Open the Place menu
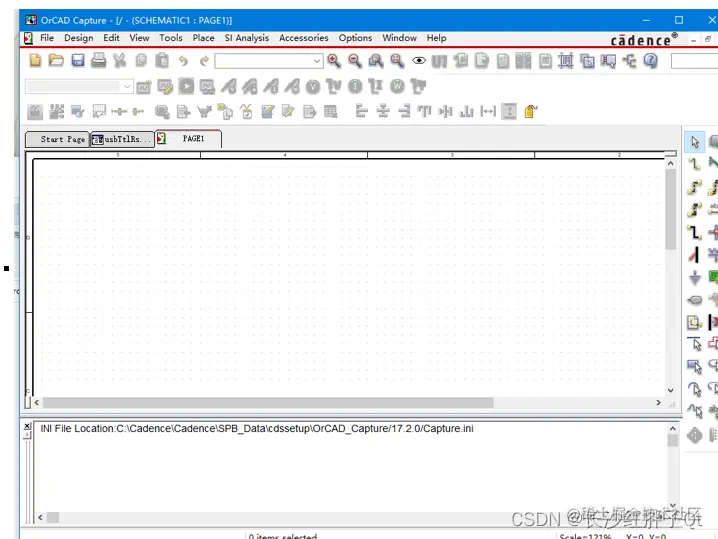The image size is (718, 539). (203, 38)
